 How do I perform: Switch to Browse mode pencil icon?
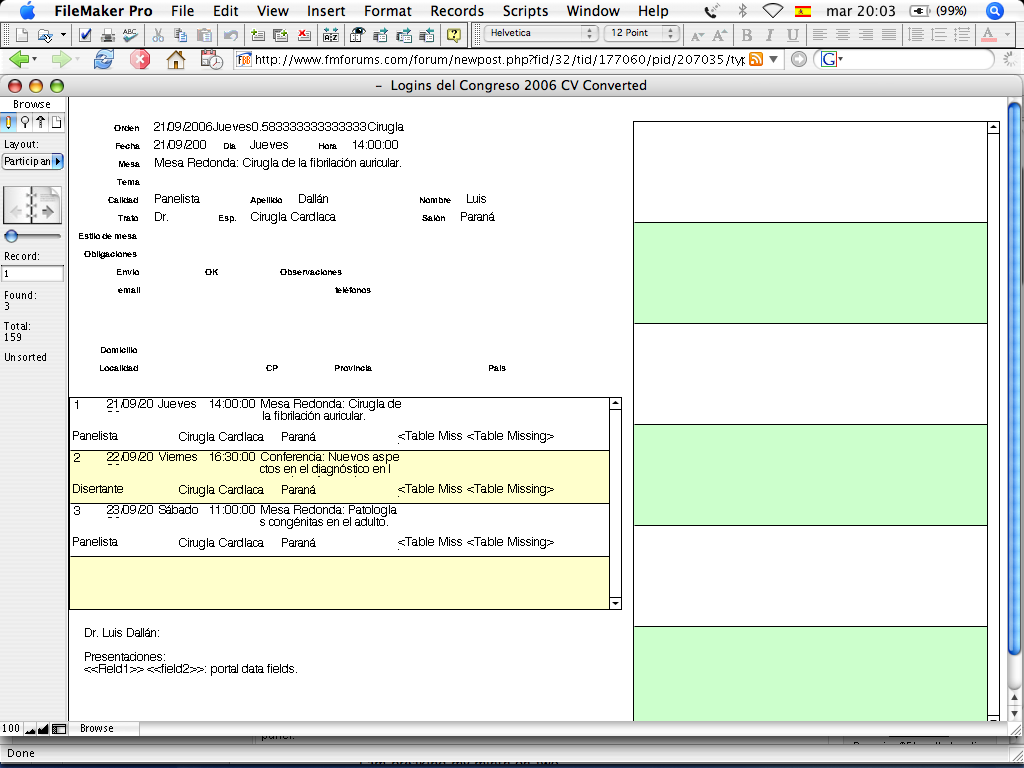pyautogui.click(x=9, y=123)
